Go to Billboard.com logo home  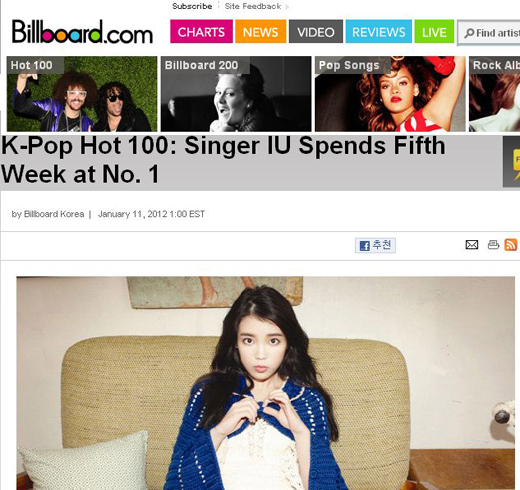[x=82, y=32]
